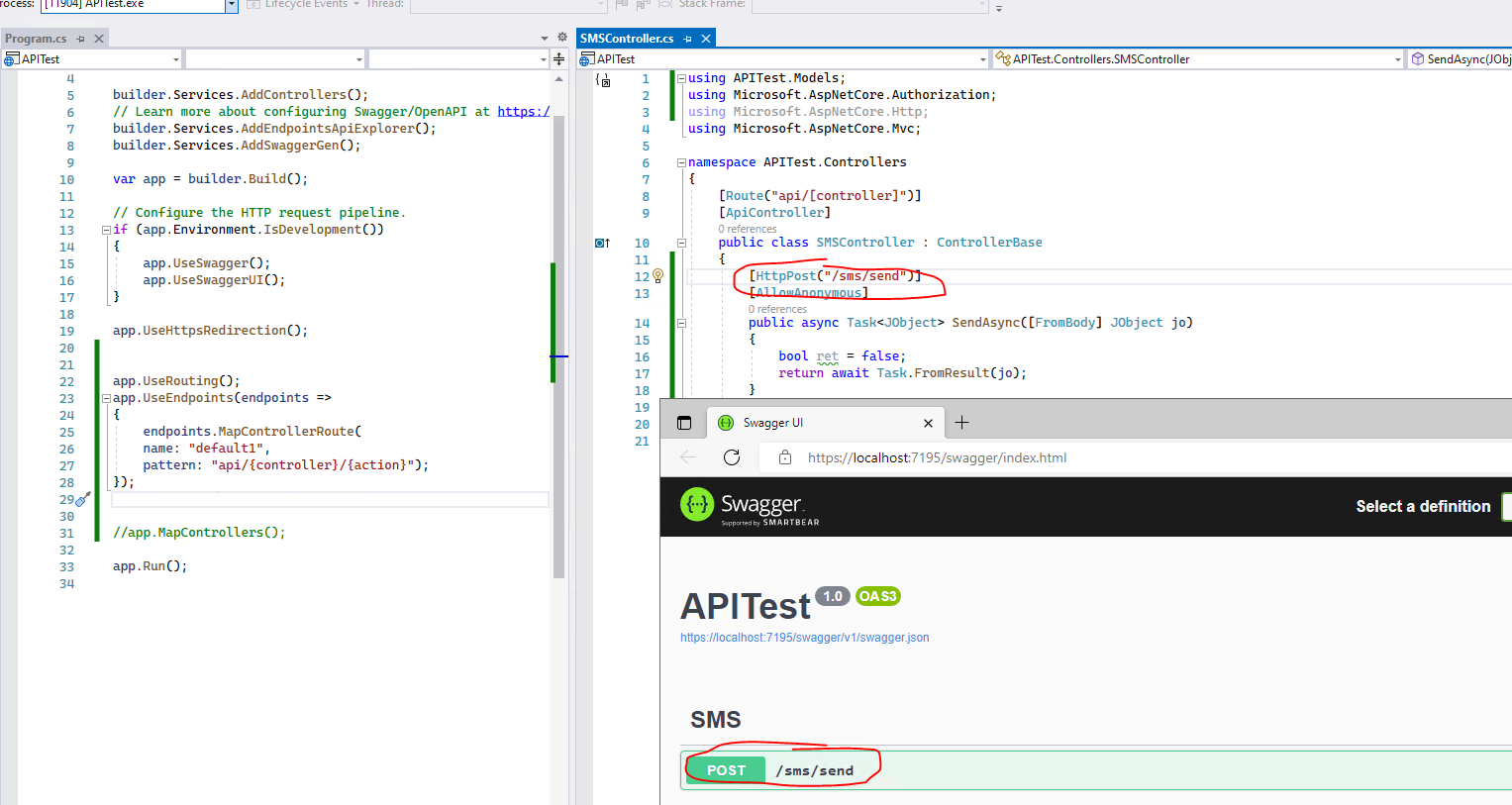Follow the https link in the line 6 comment

pos(523,112)
